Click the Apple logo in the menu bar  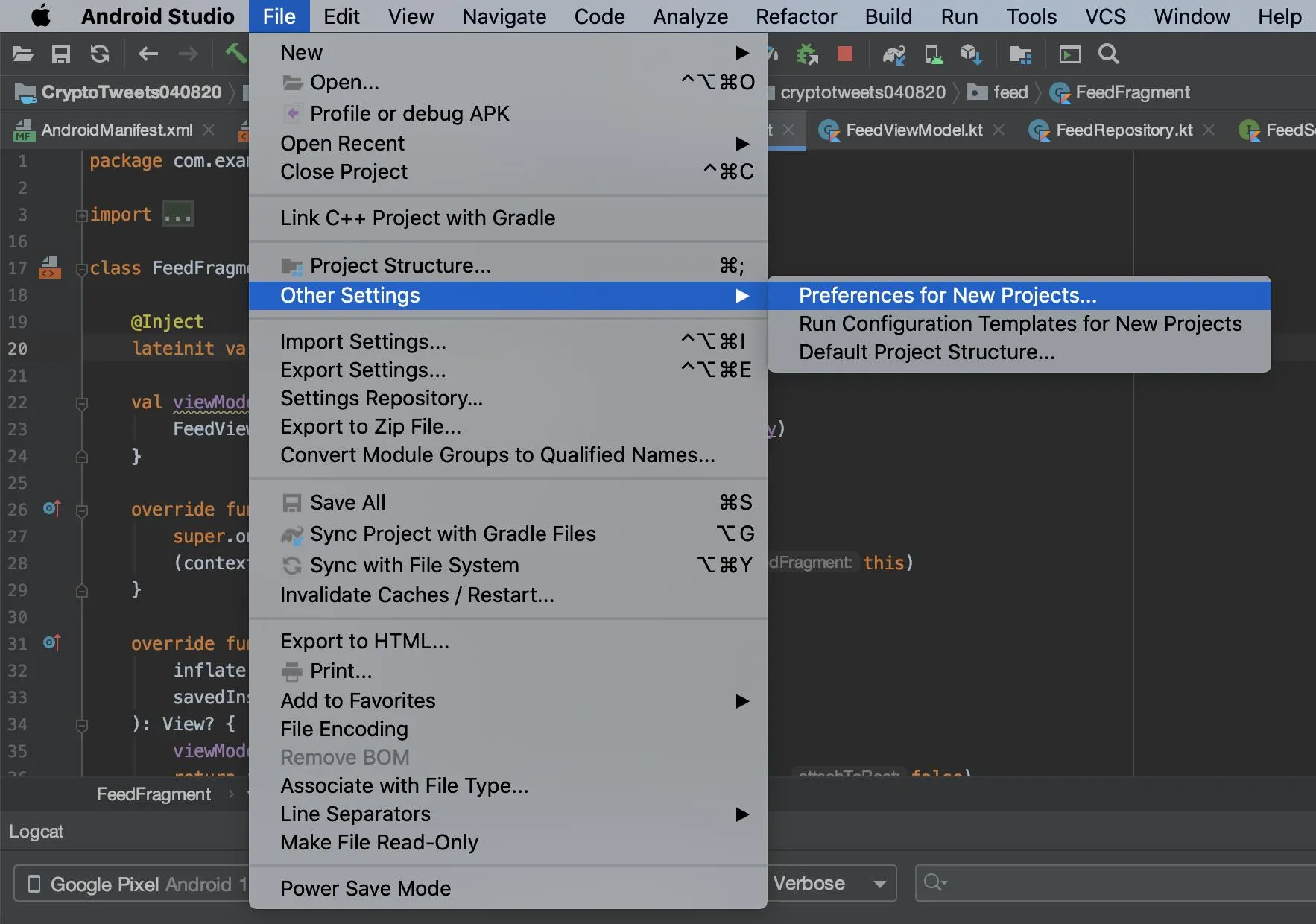(41, 16)
